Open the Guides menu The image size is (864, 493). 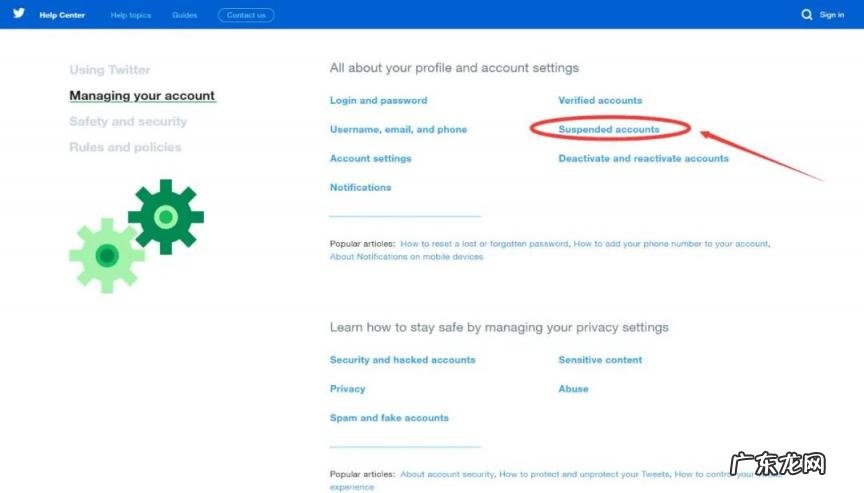click(185, 15)
